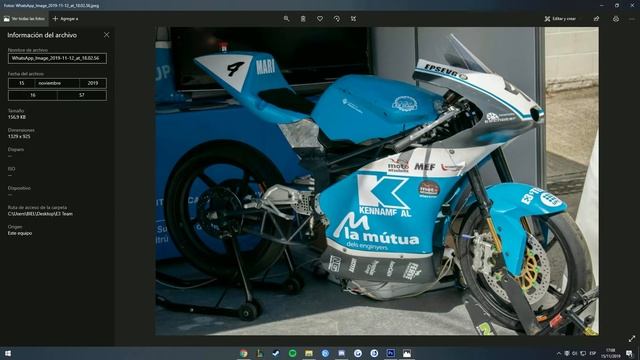The height and width of the screenshot is (360, 640).
Task: Click the motorcycle photo
Action: (377, 181)
